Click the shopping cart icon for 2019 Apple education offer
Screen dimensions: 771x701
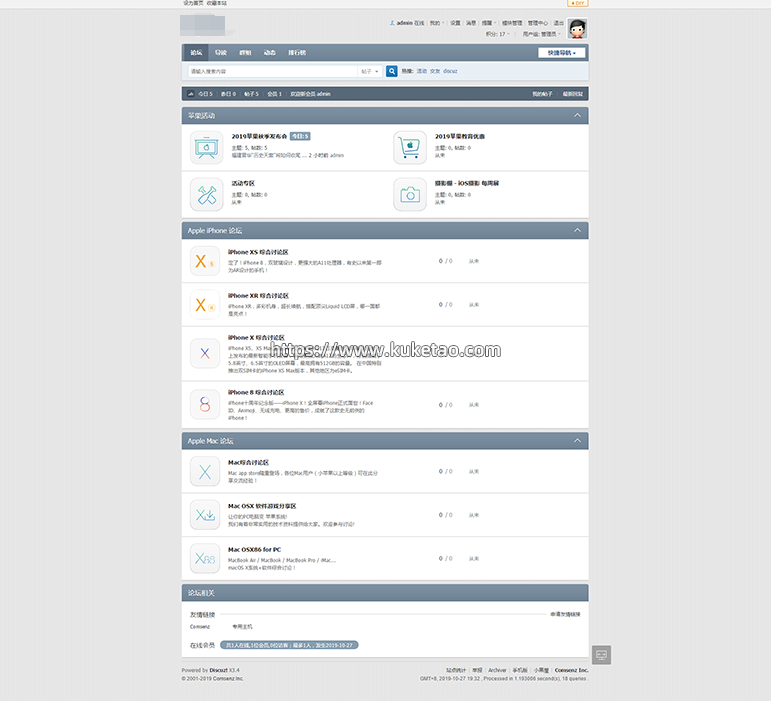(x=410, y=147)
